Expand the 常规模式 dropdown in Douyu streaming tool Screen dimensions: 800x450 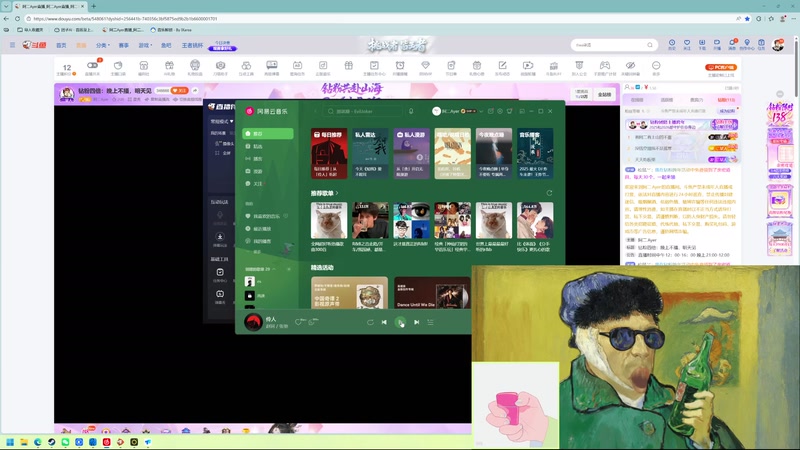click(x=222, y=121)
